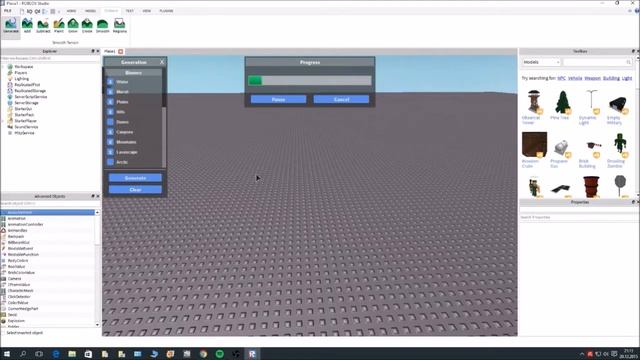
Task: Enable the Dunes biome checkbox
Action: [110, 122]
